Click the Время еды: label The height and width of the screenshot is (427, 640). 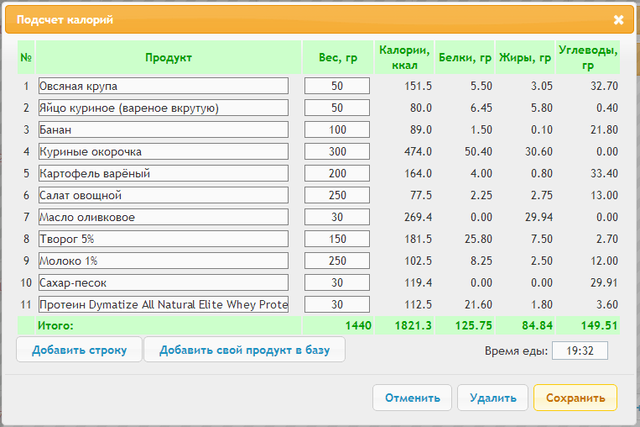tap(516, 351)
